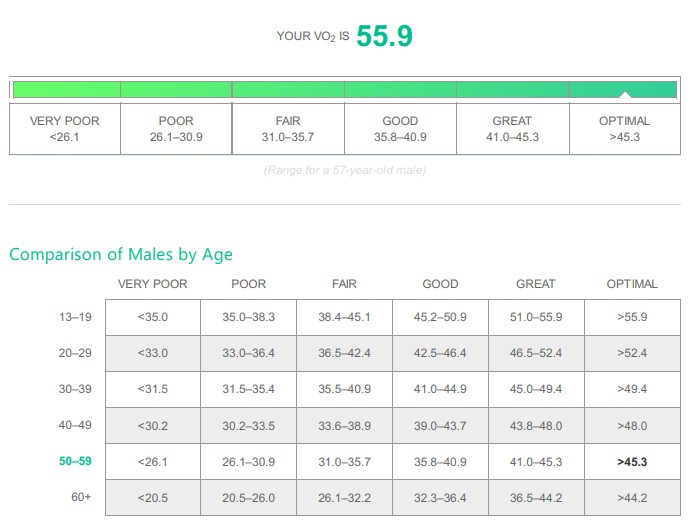Viewport: 692px width, 529px height.
Task: Click the bold >45.3 cell in table
Action: coord(632,461)
